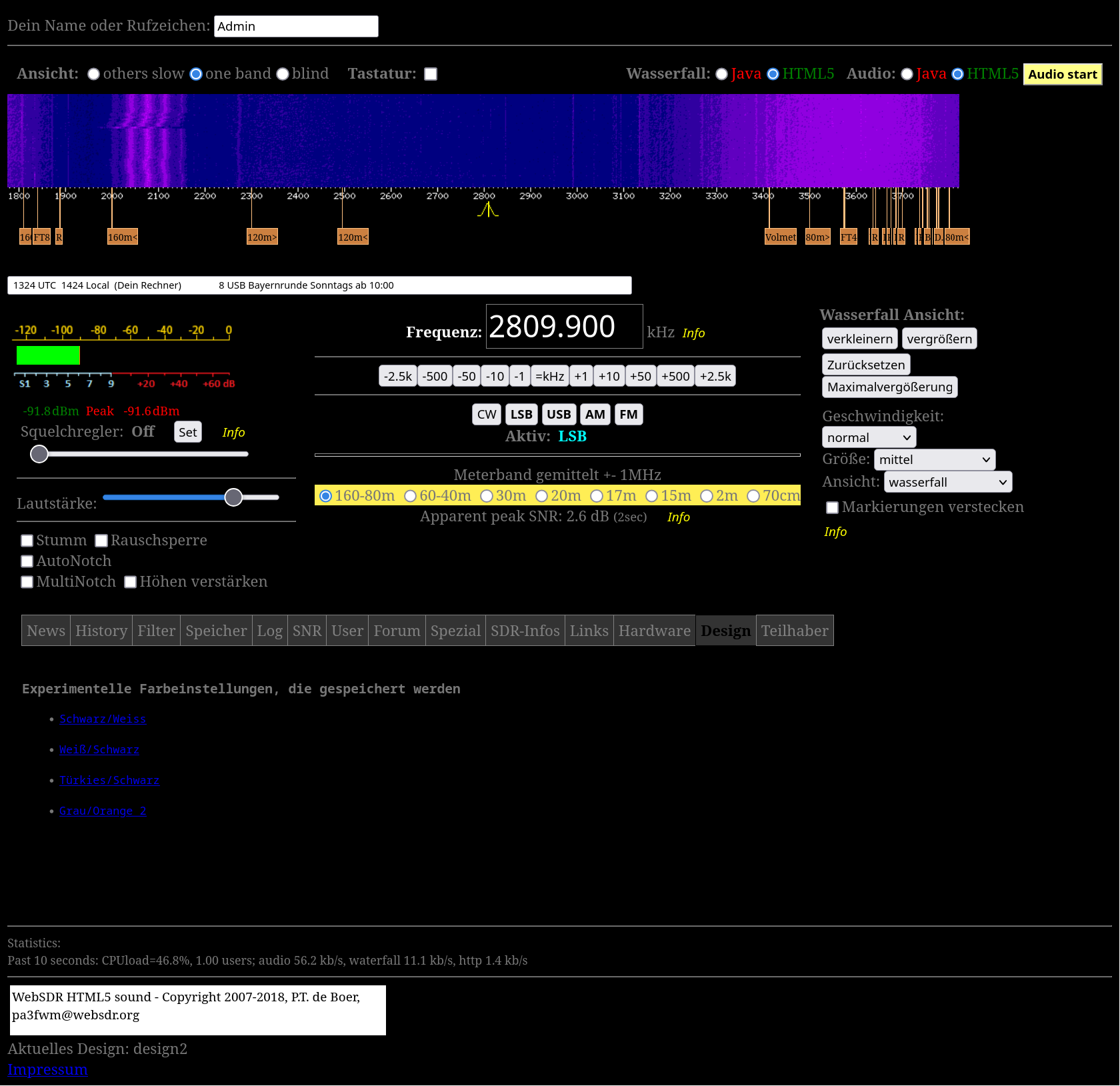Image resolution: width=1120 pixels, height=1086 pixels.
Task: Select AM mode
Action: (595, 414)
